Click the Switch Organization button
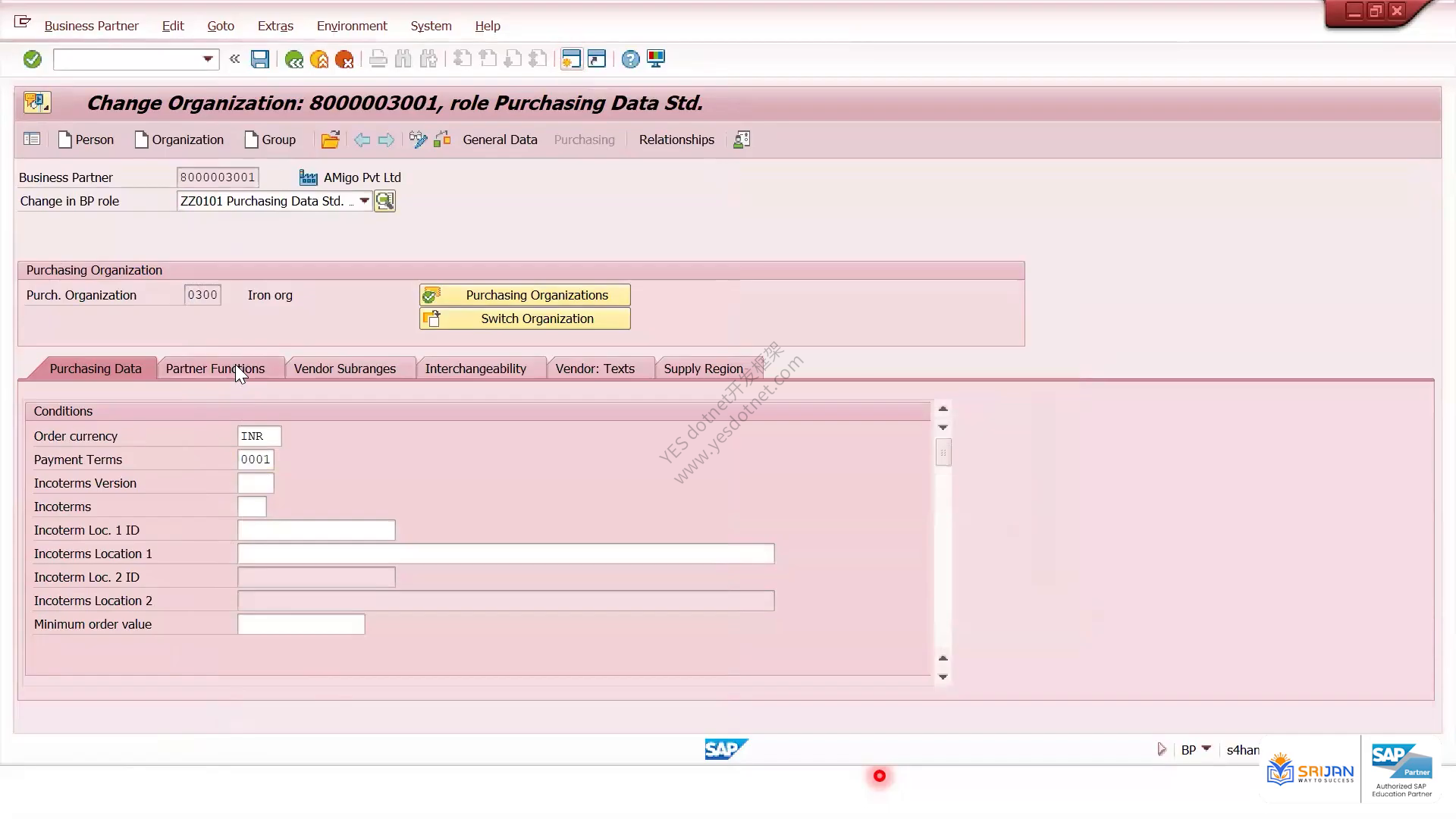 click(525, 318)
